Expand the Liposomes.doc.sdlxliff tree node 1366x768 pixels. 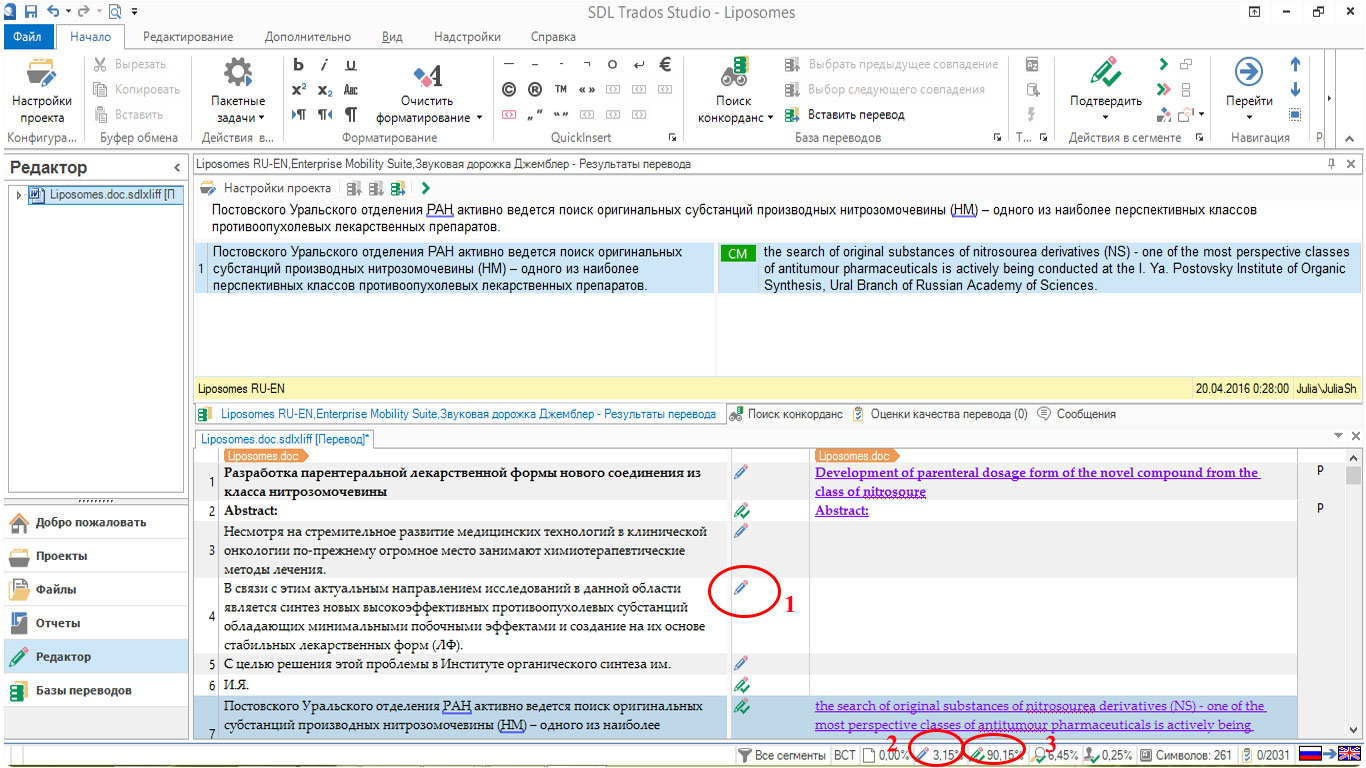(x=19, y=195)
